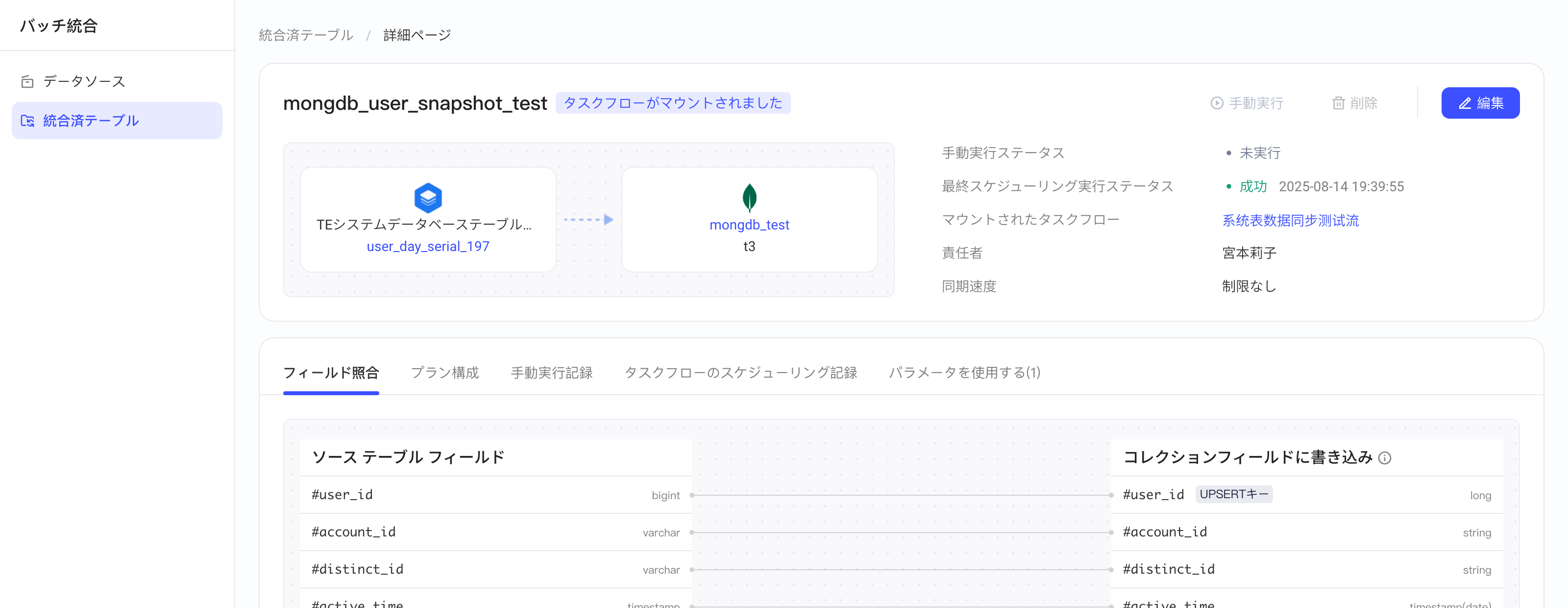Screen dimensions: 1568x608
Task: Open the パラメータを使用する(1) tab
Action: (965, 372)
